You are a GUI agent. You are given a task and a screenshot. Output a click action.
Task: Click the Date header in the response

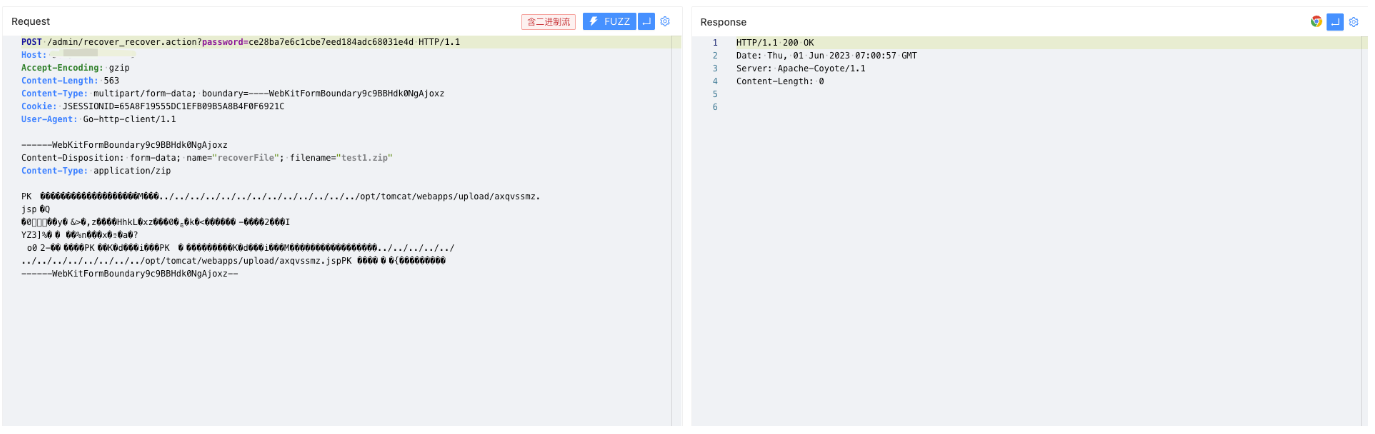826,55
